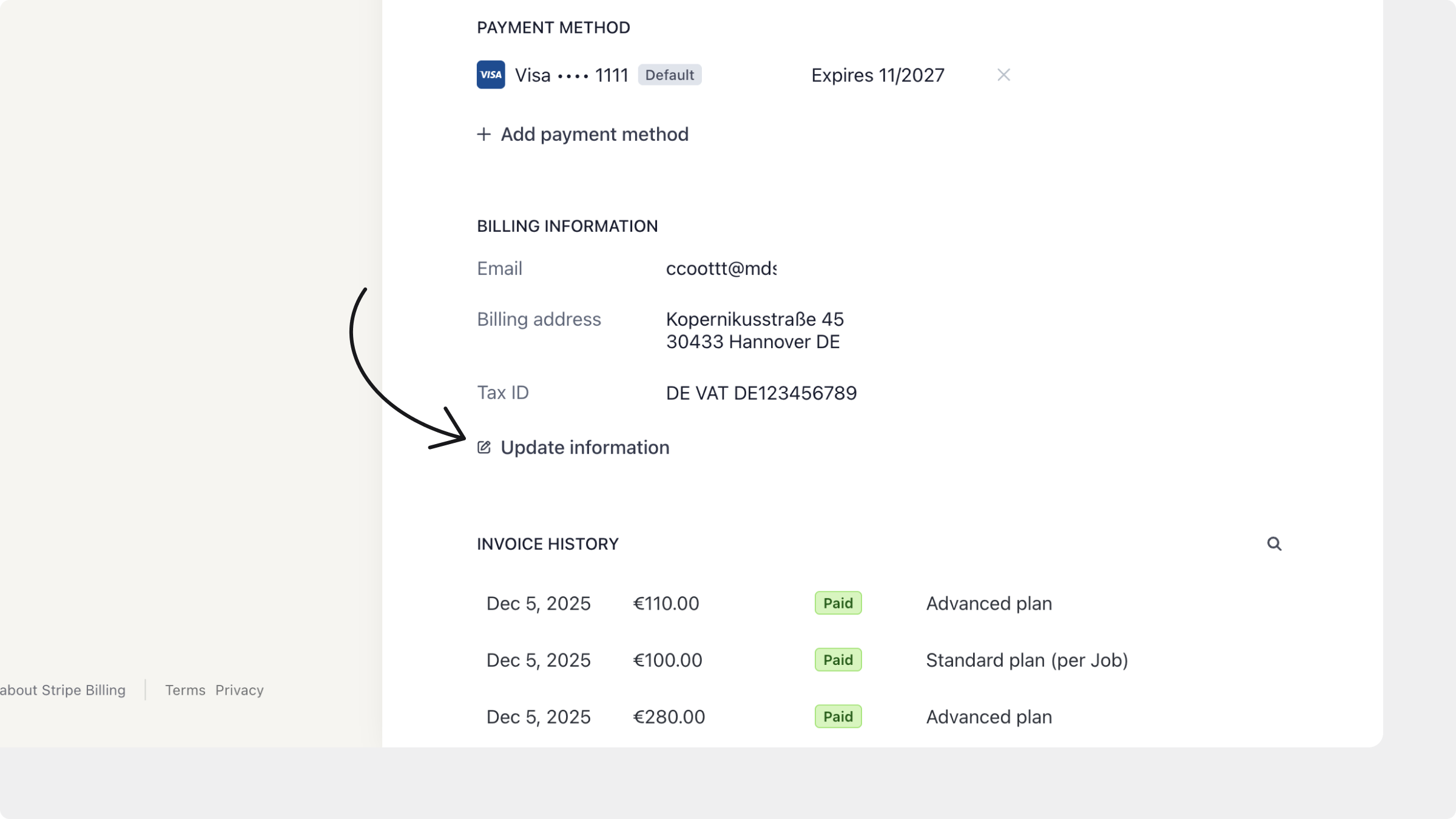Click the pencil edit icon
Screen dimensions: 1456x819
[484, 448]
